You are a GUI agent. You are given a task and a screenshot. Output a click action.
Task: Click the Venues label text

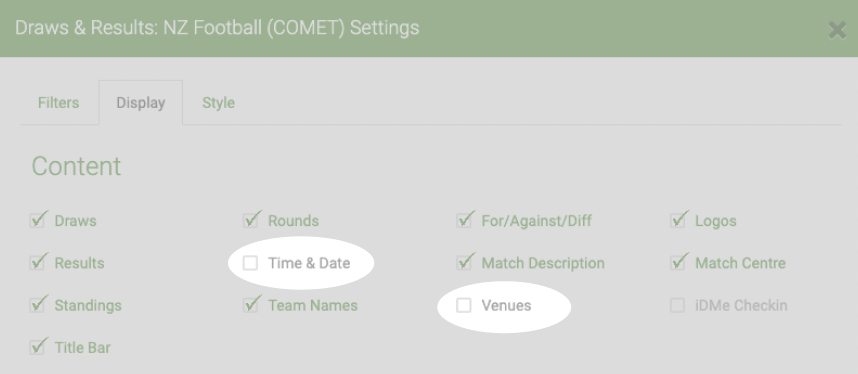pos(506,306)
